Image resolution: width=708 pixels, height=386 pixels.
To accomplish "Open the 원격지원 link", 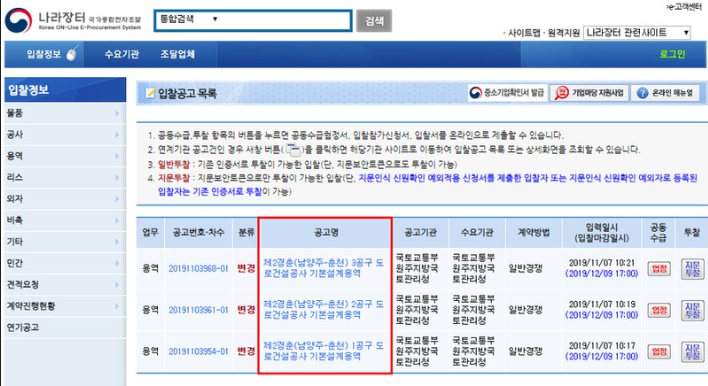I will tap(564, 33).
